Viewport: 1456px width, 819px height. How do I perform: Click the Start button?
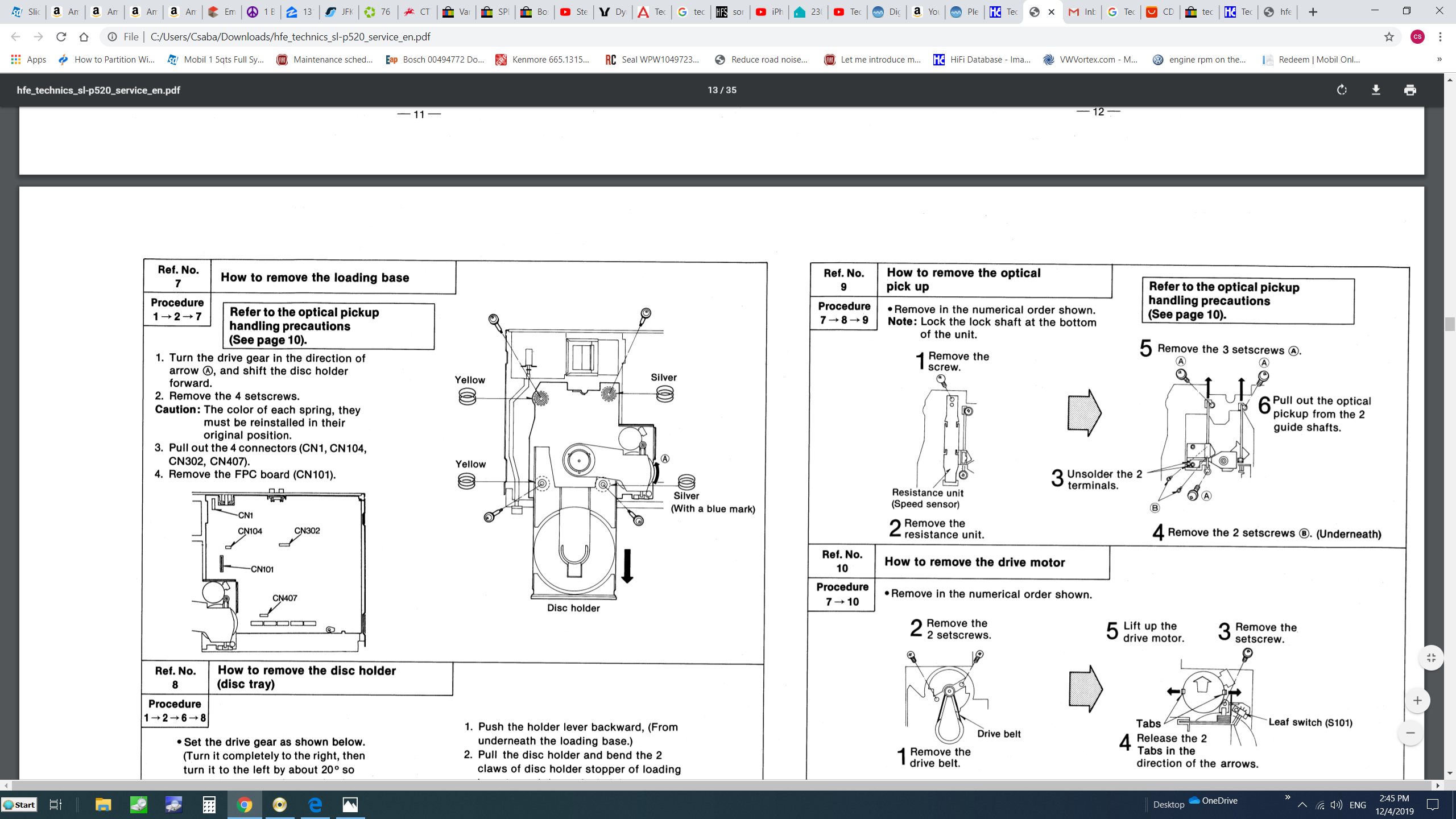click(20, 805)
